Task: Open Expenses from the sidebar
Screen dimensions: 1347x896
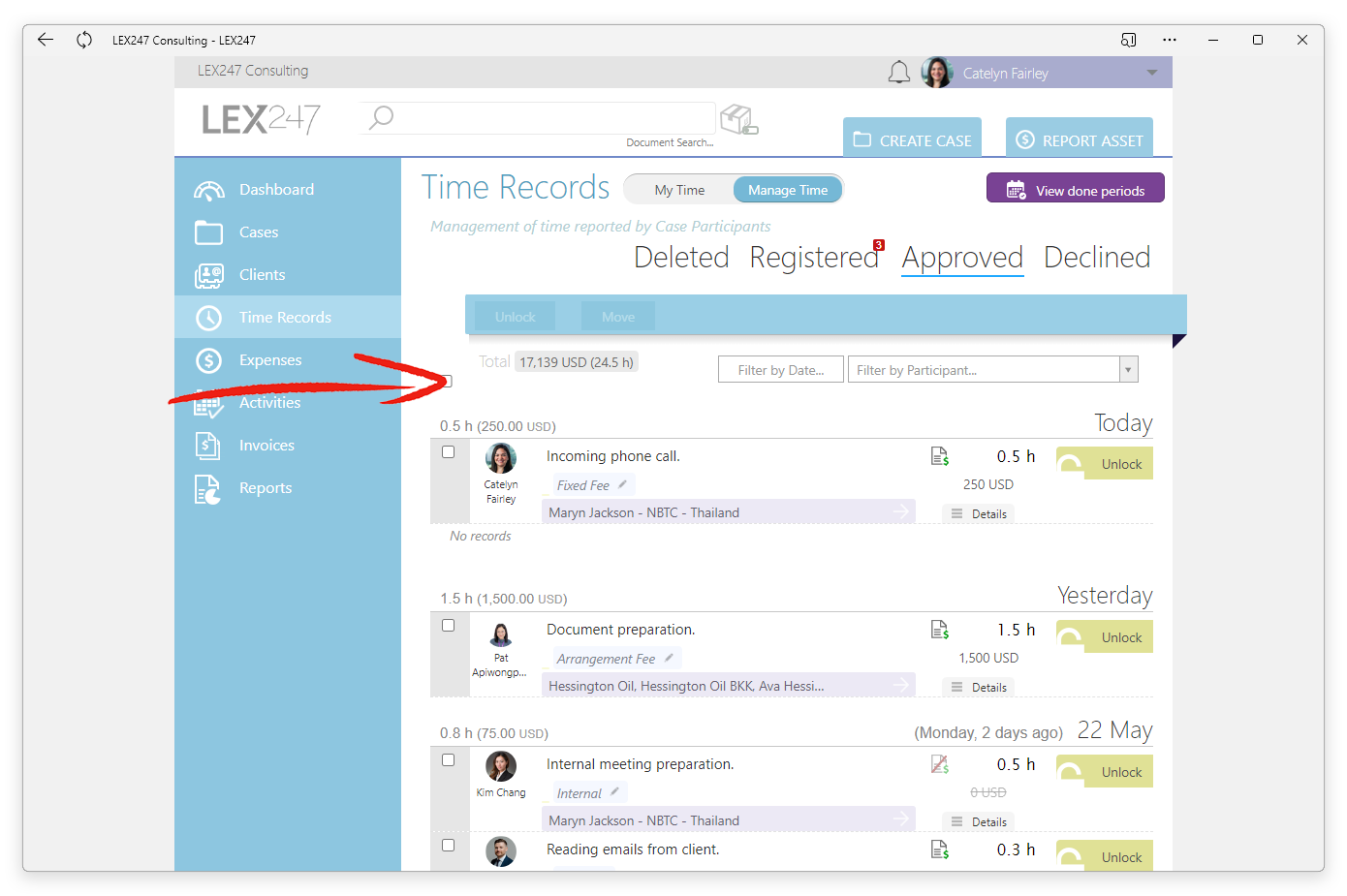Action: 288,360
